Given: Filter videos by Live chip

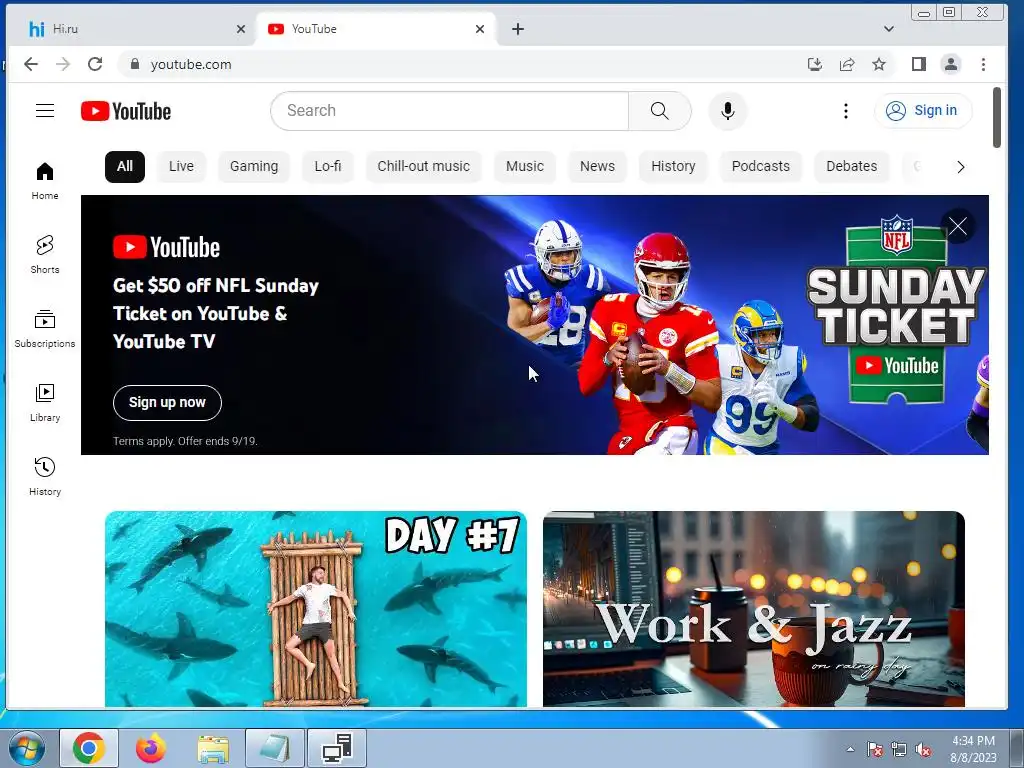Looking at the screenshot, I should pyautogui.click(x=181, y=167).
